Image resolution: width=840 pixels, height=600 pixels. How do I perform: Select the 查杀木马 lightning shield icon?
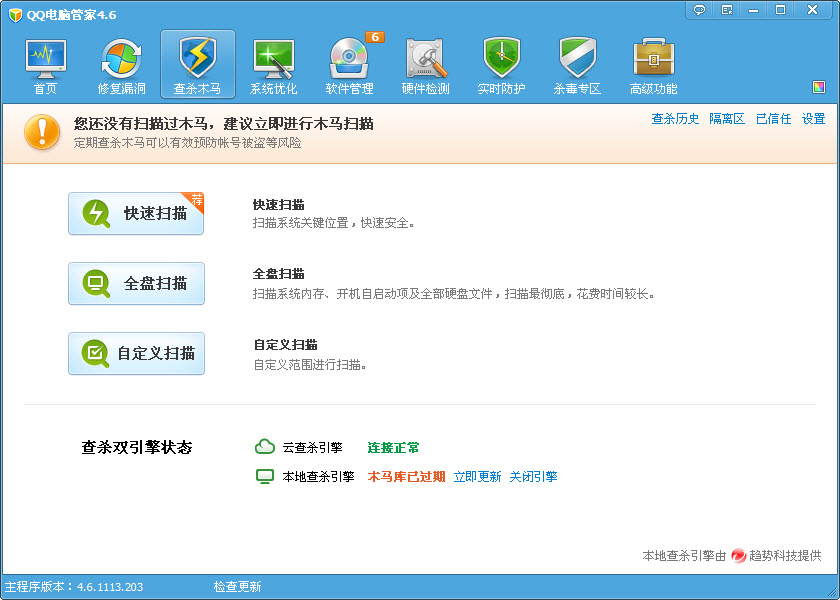[198, 58]
